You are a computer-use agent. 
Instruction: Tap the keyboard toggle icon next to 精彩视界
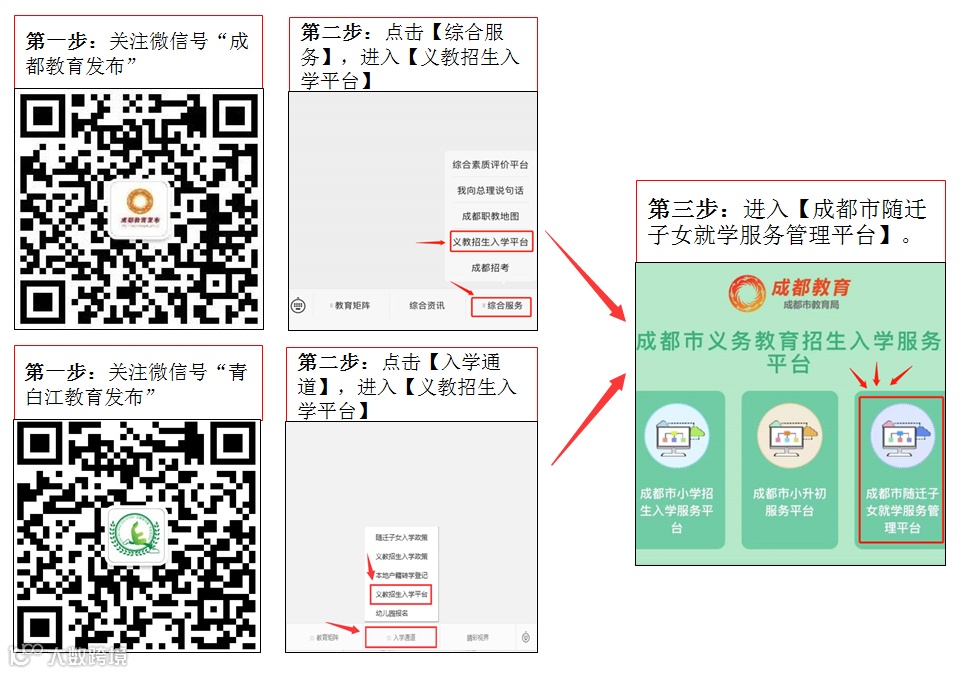tap(525, 637)
